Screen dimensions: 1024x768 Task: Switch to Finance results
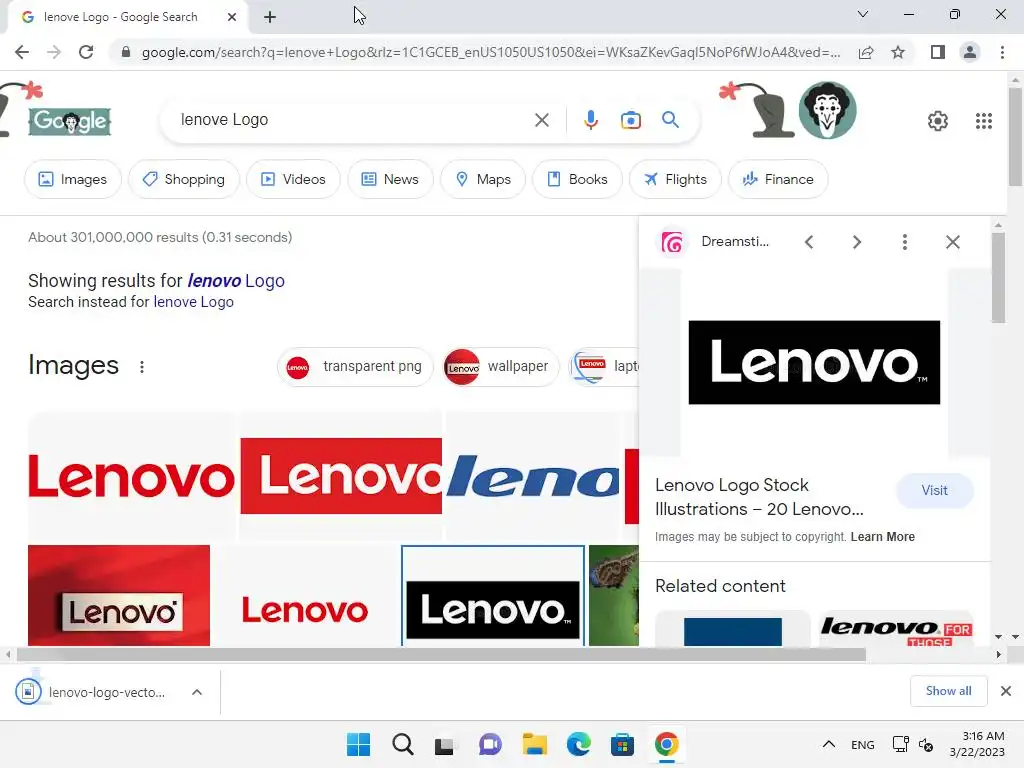(x=778, y=179)
